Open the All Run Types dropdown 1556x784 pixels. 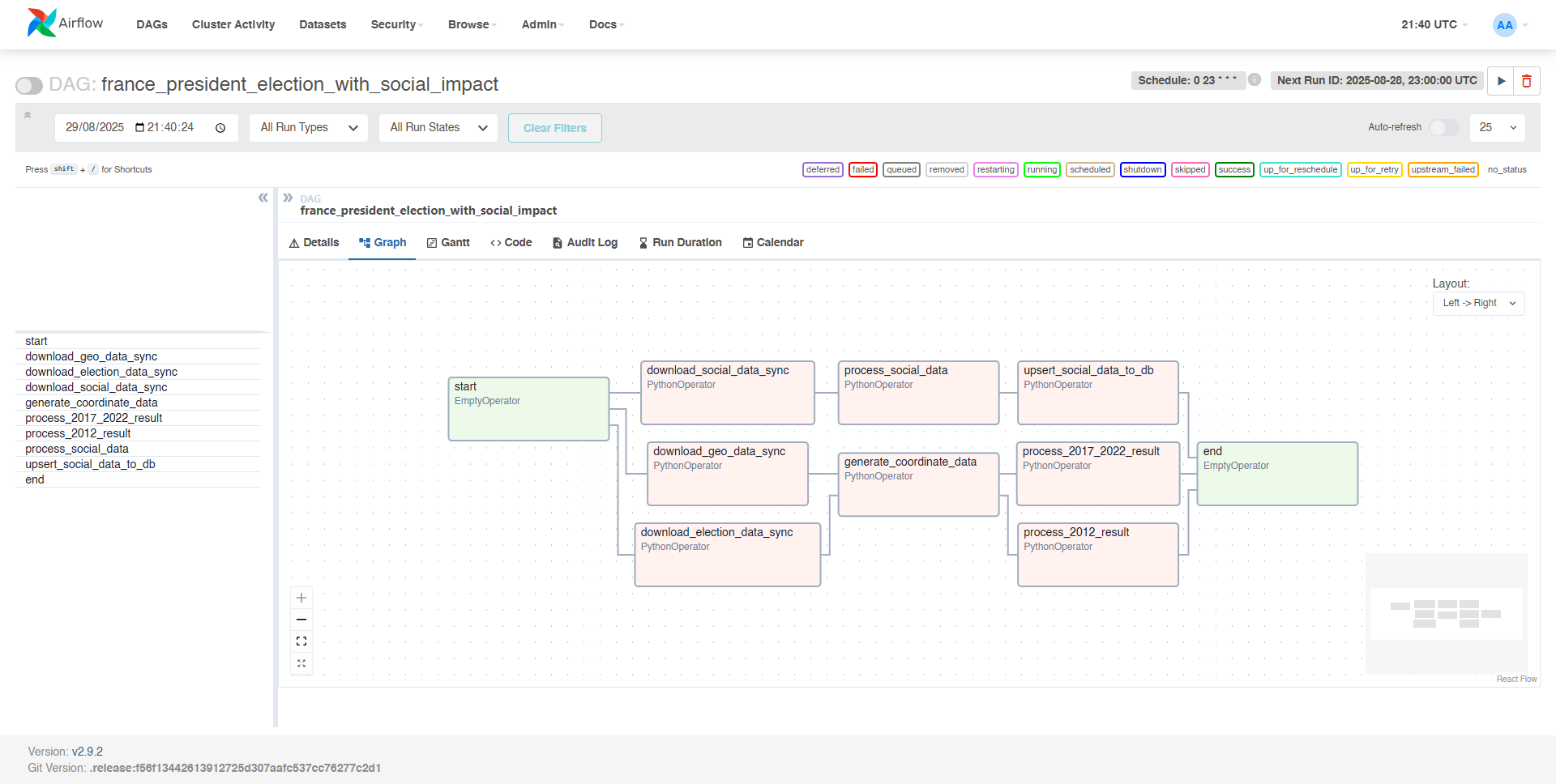[x=308, y=128]
